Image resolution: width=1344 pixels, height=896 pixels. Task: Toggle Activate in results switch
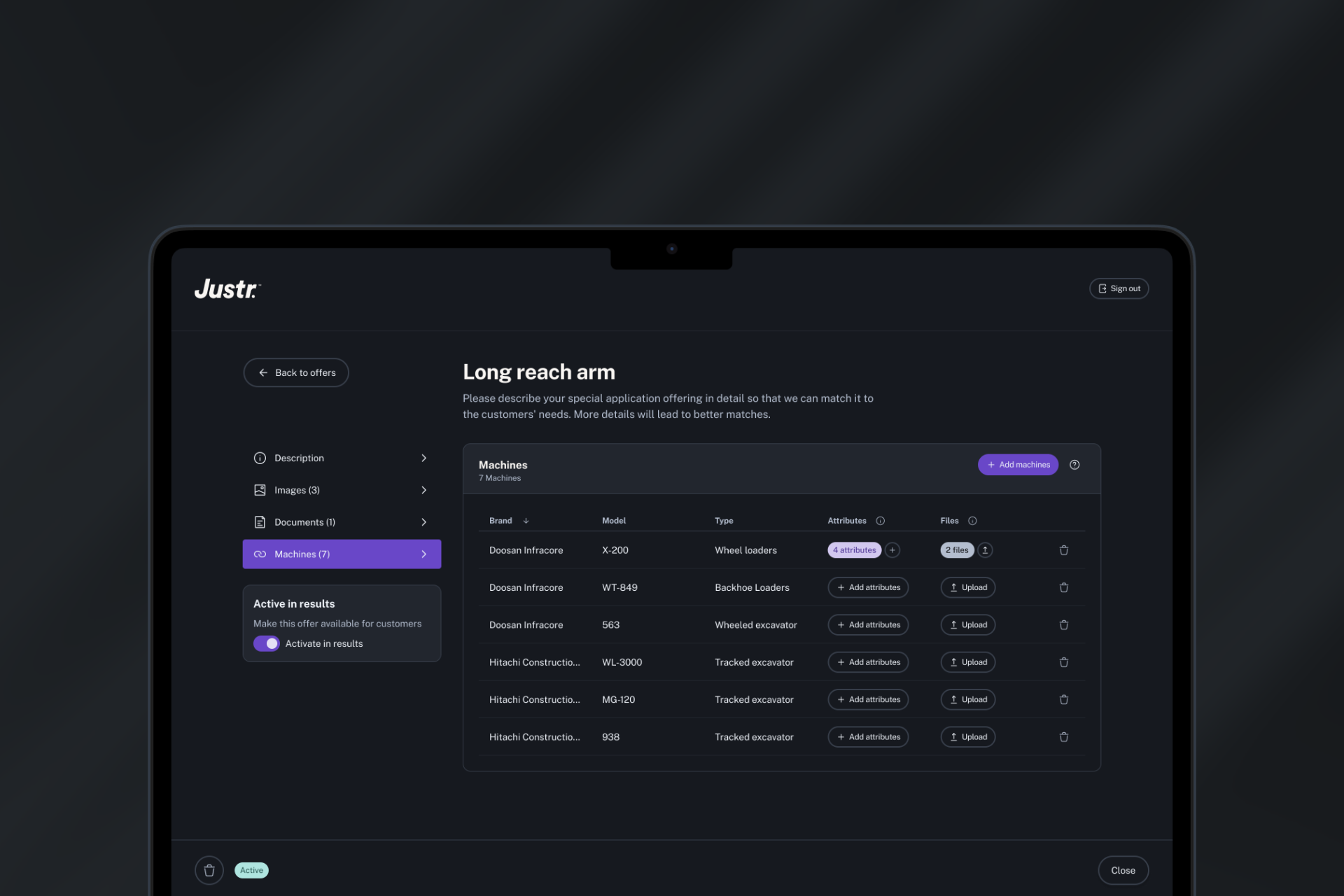[x=267, y=643]
